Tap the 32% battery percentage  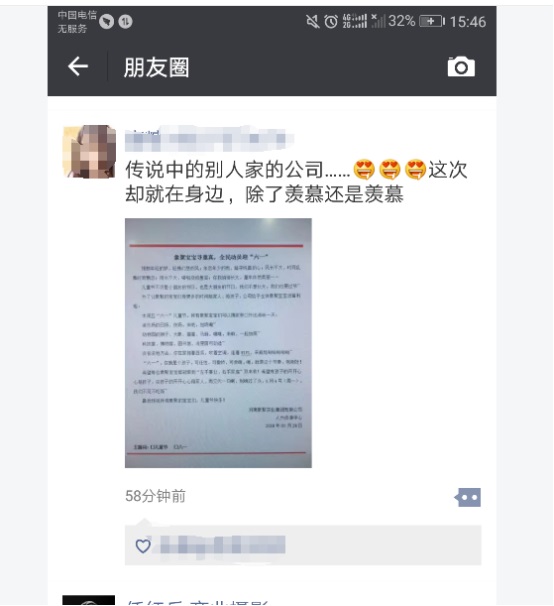point(402,21)
